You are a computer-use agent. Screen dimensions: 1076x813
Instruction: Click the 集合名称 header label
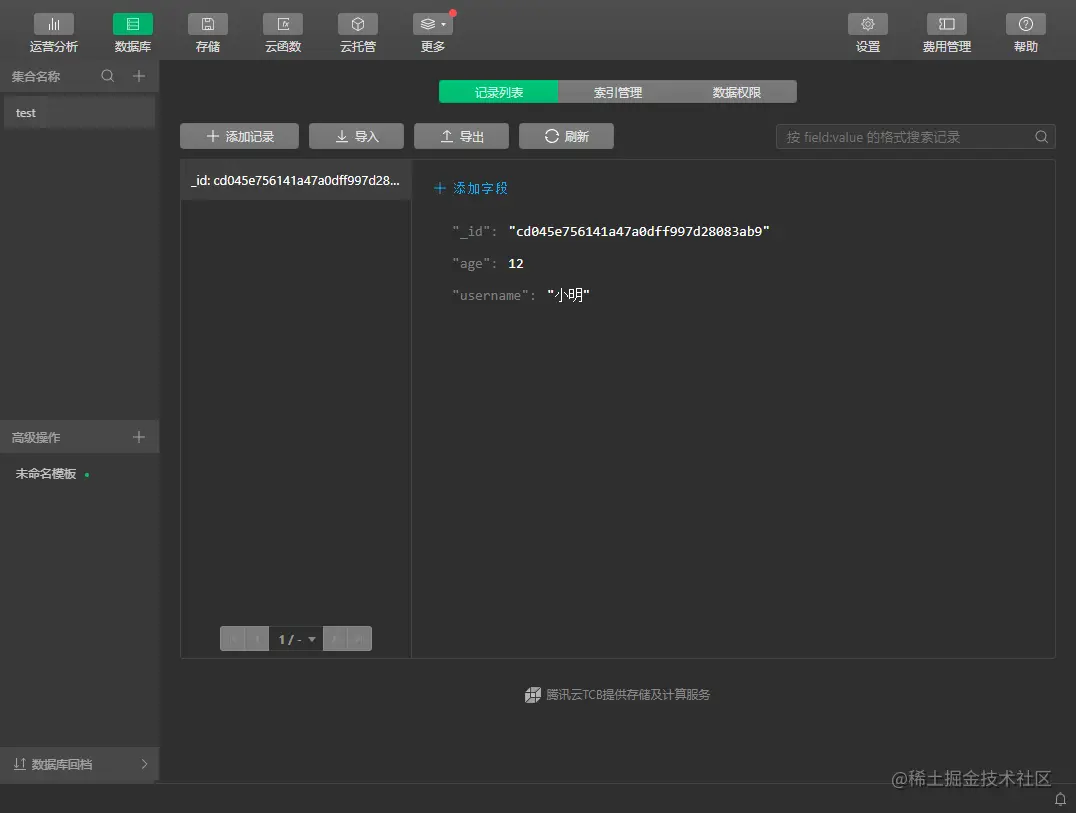click(36, 76)
